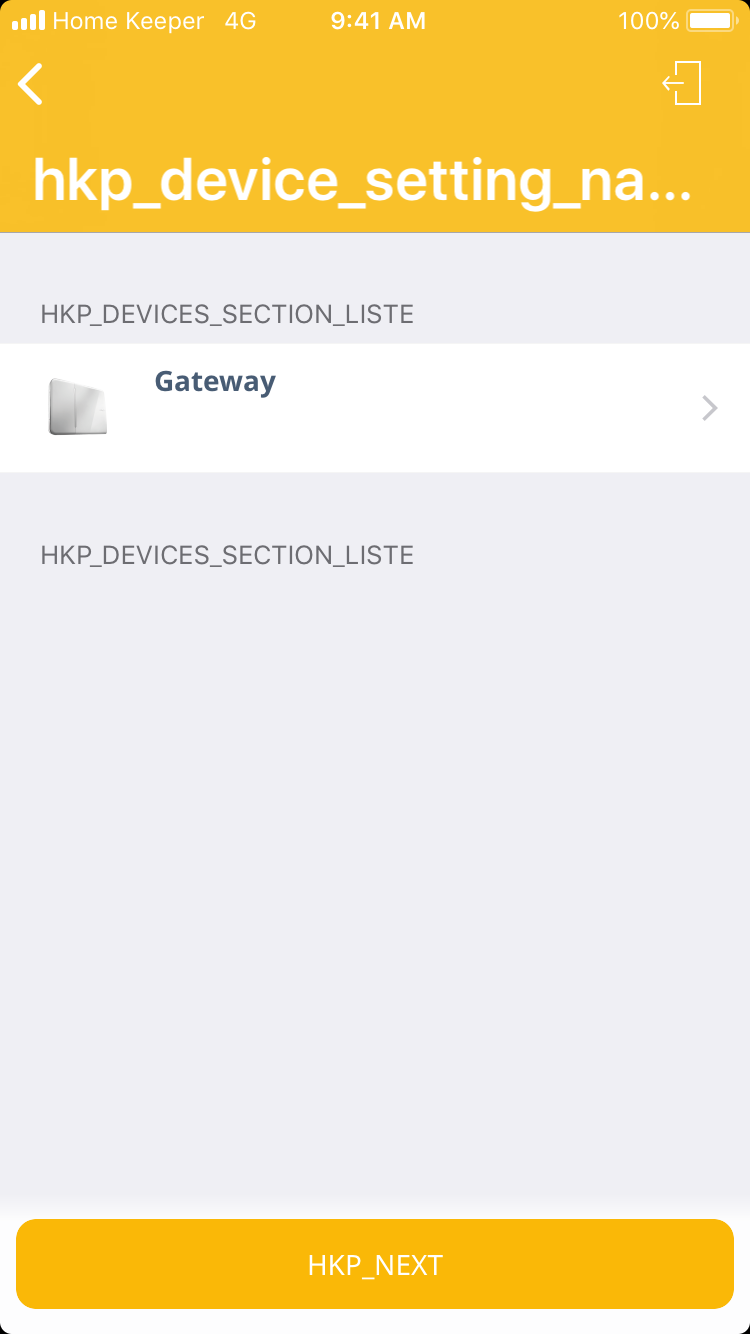Open Gateway details via right chevron

click(x=709, y=408)
